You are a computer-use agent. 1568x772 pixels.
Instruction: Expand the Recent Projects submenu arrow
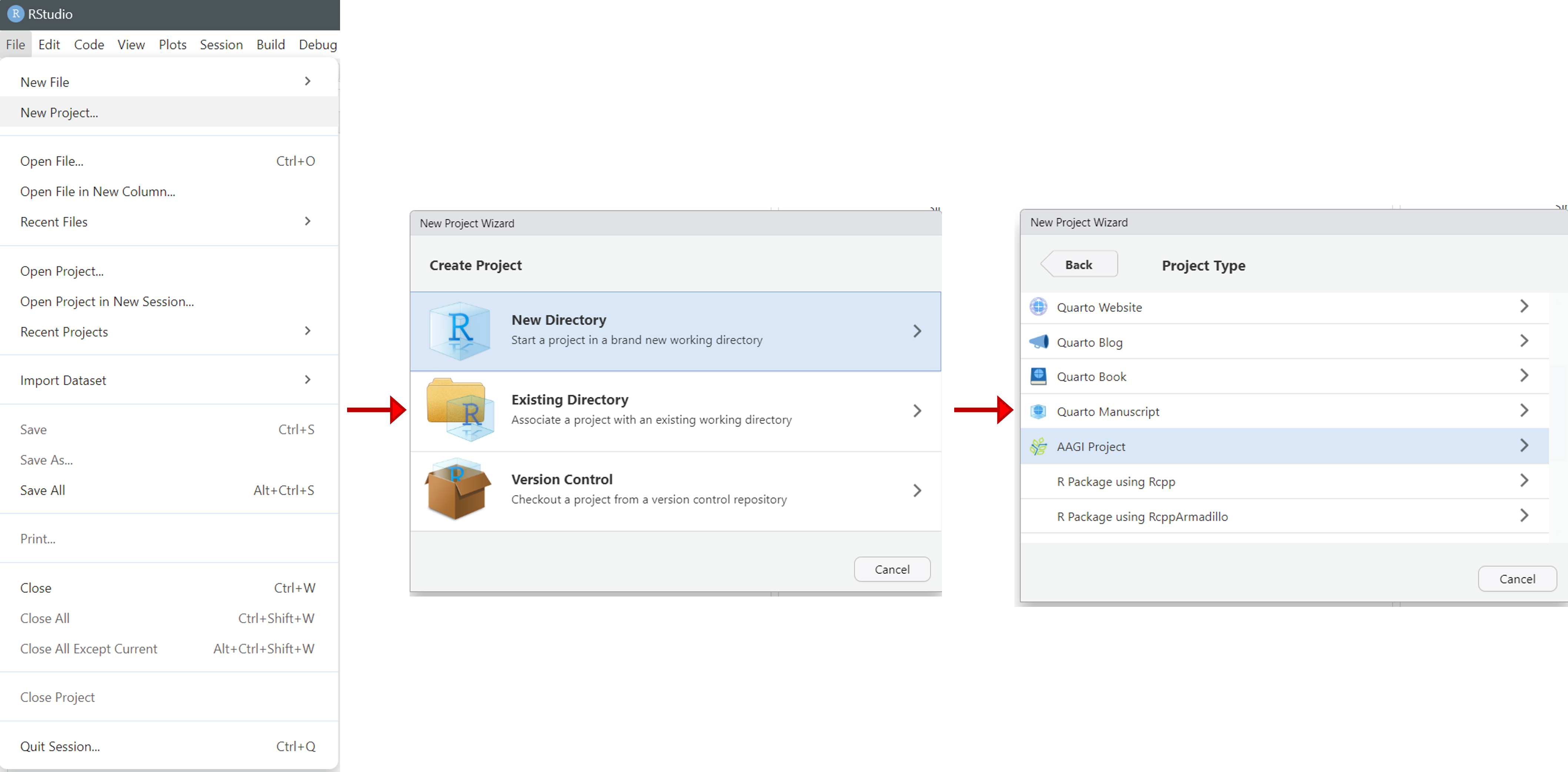pyautogui.click(x=307, y=331)
